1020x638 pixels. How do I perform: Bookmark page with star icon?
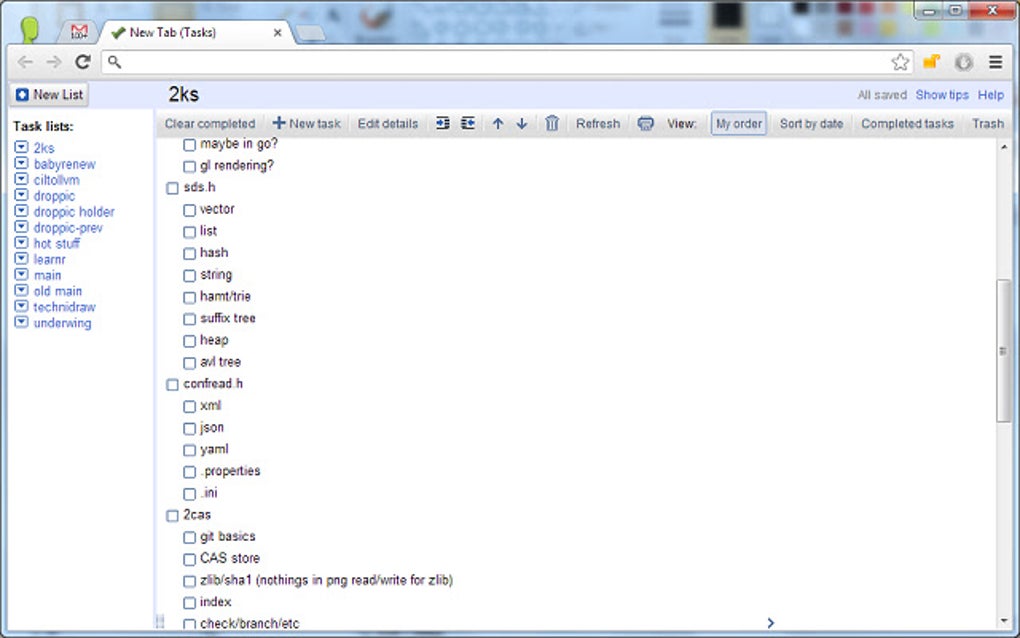(x=900, y=62)
